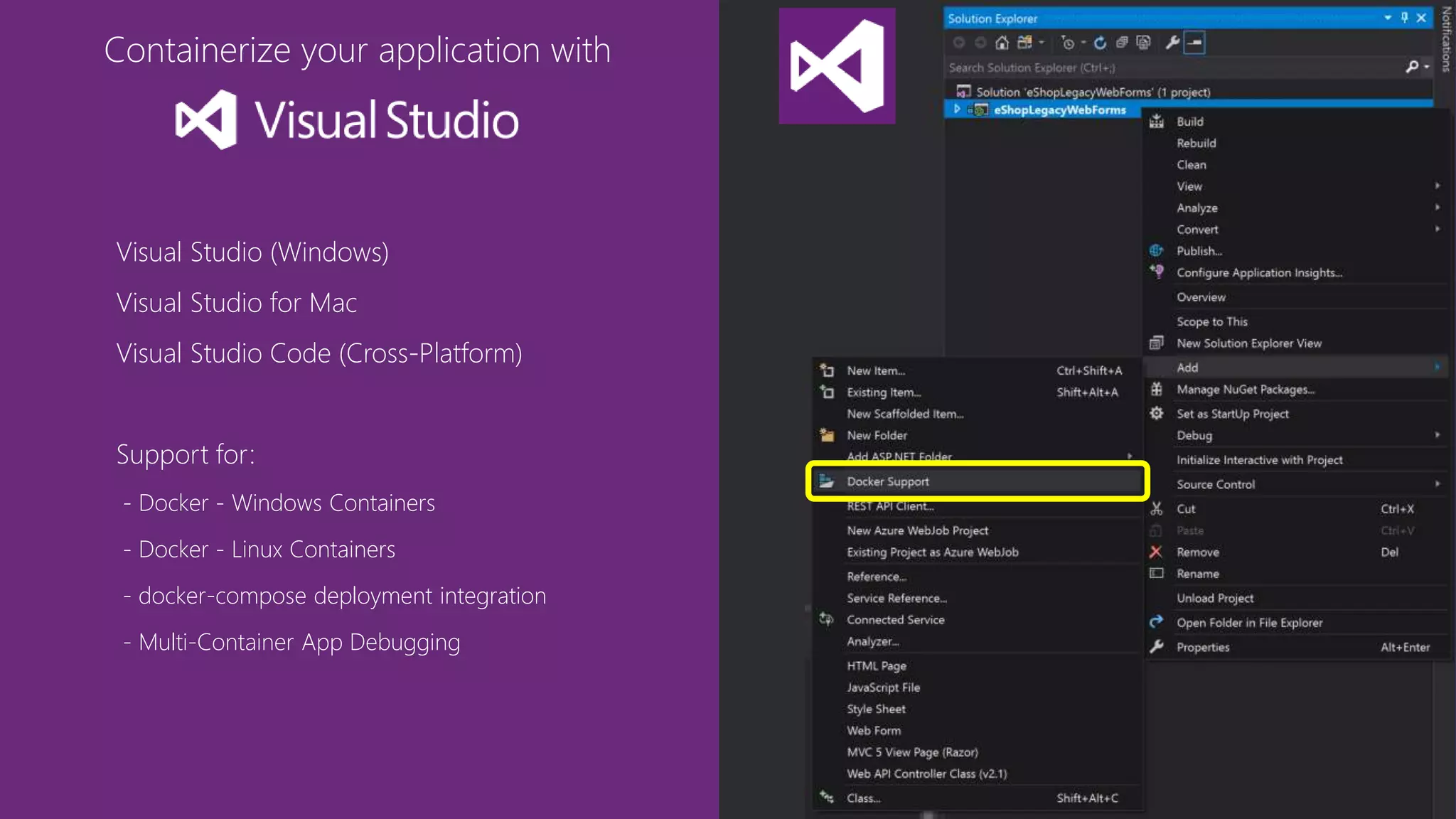This screenshot has width=1456, height=819.
Task: Open the Pending Changes Filter clock icon
Action: (1067, 43)
